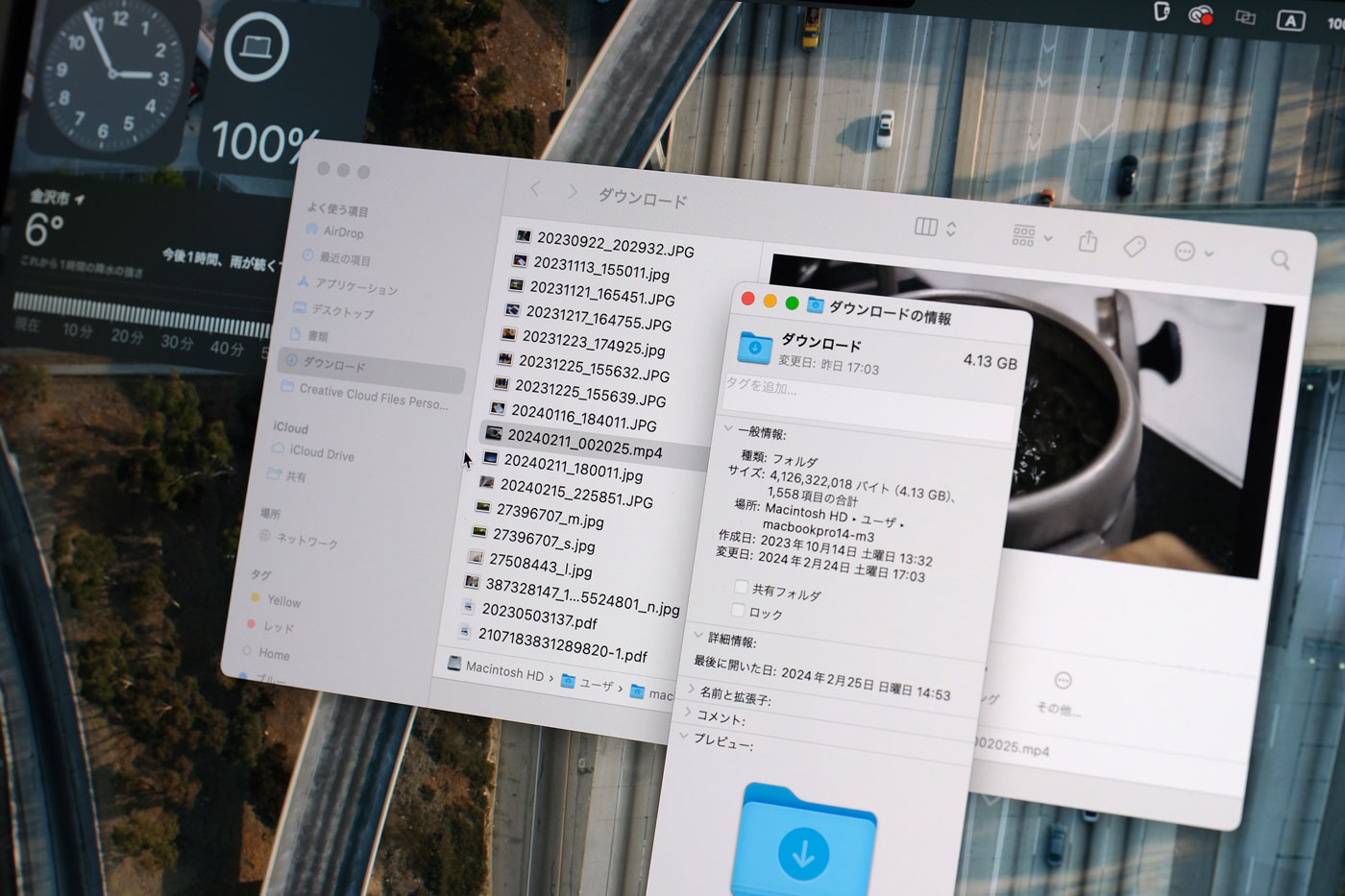Select file 20231217_164755.JPG
Screen dimensions: 1345x896
point(588,317)
